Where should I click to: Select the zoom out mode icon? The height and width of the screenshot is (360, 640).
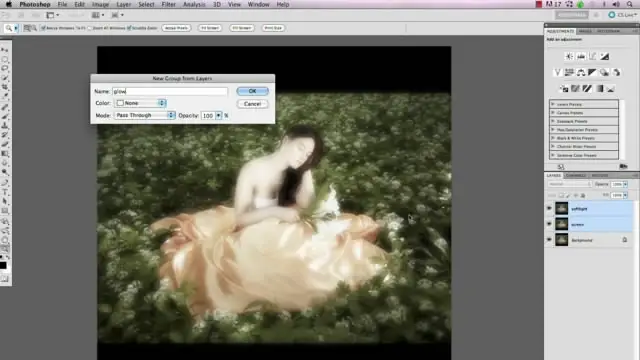pyautogui.click(x=34, y=28)
